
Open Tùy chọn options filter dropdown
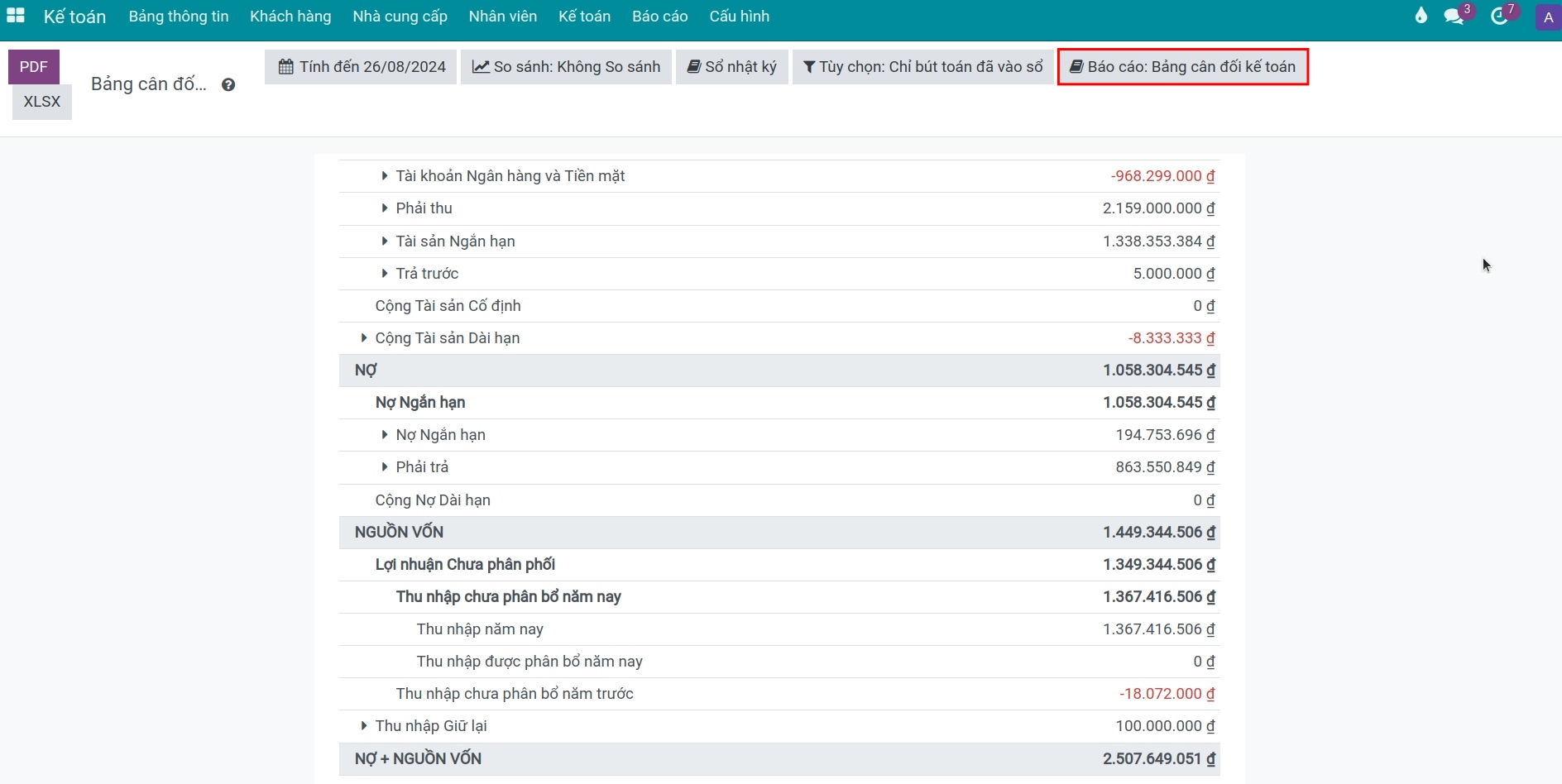[922, 67]
